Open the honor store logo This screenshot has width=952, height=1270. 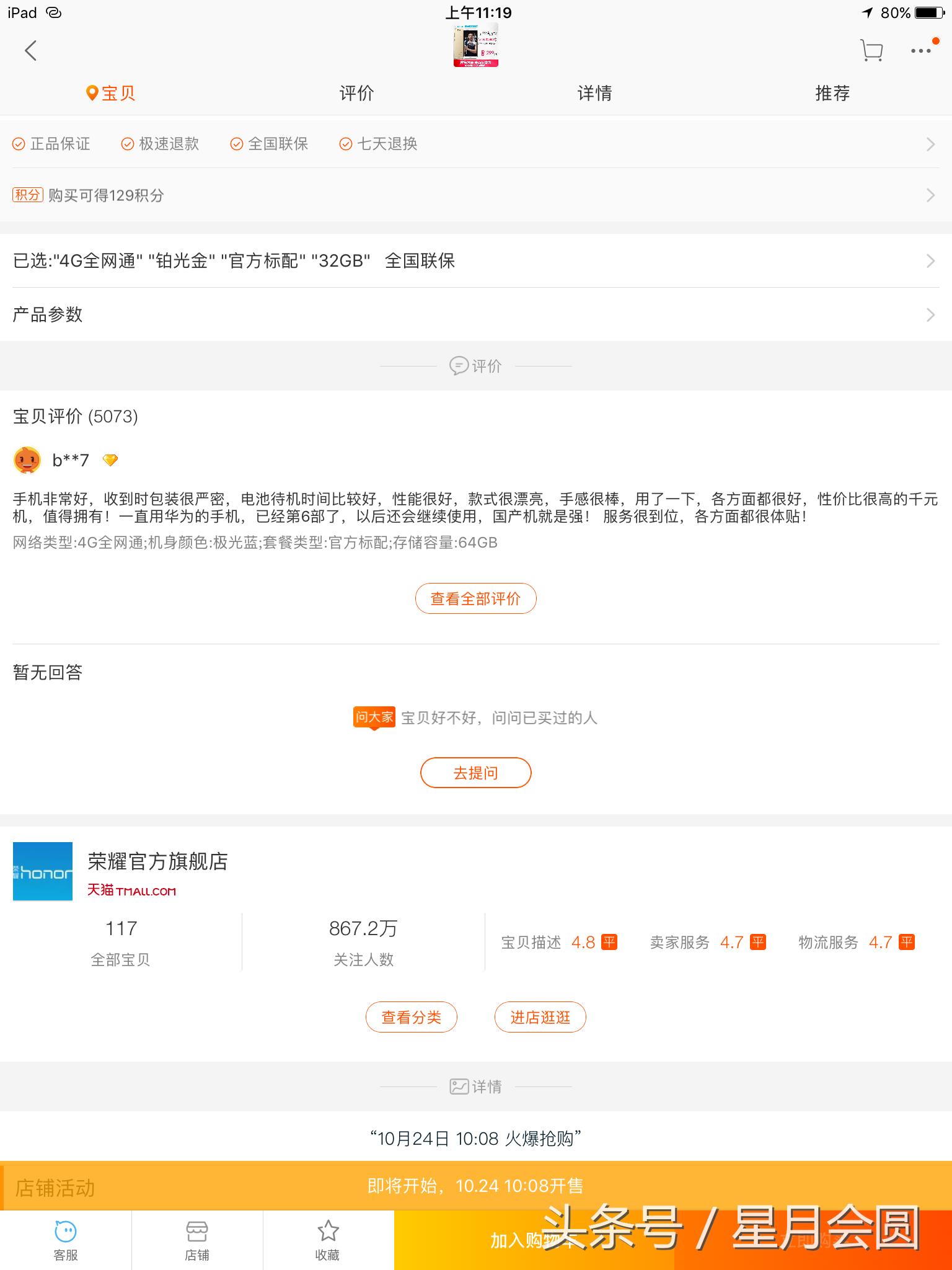(43, 871)
